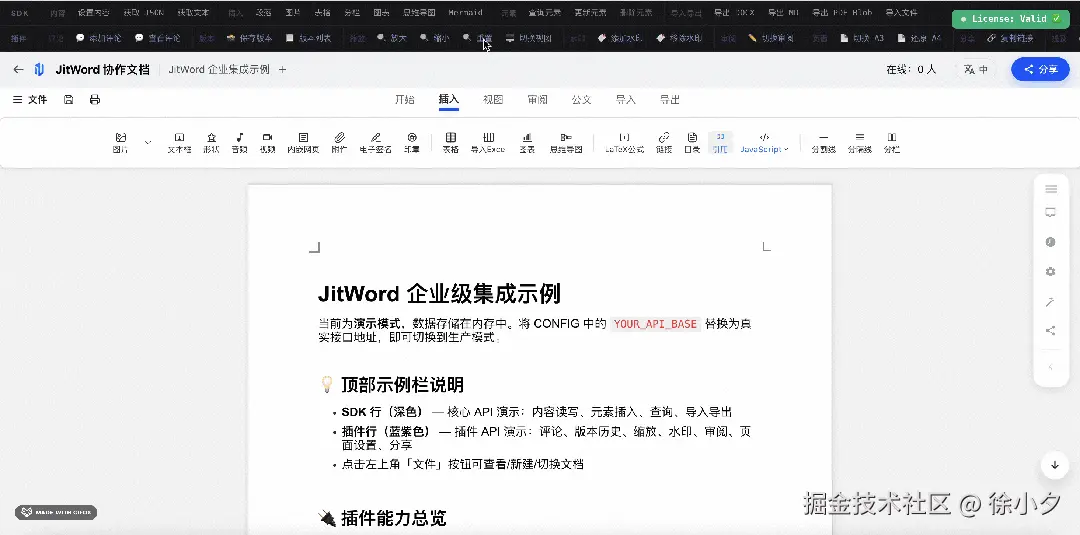The height and width of the screenshot is (535, 1080).
Task: Import Excel with the 导入Excel icon
Action: pyautogui.click(x=488, y=143)
